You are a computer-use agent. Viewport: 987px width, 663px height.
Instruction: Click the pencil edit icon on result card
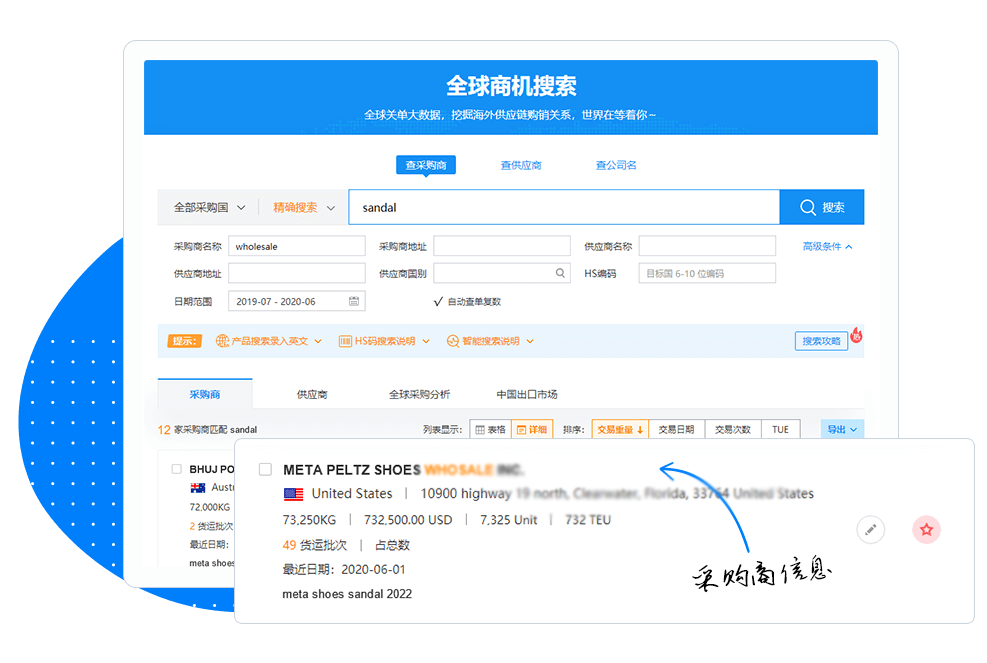pyautogui.click(x=871, y=530)
